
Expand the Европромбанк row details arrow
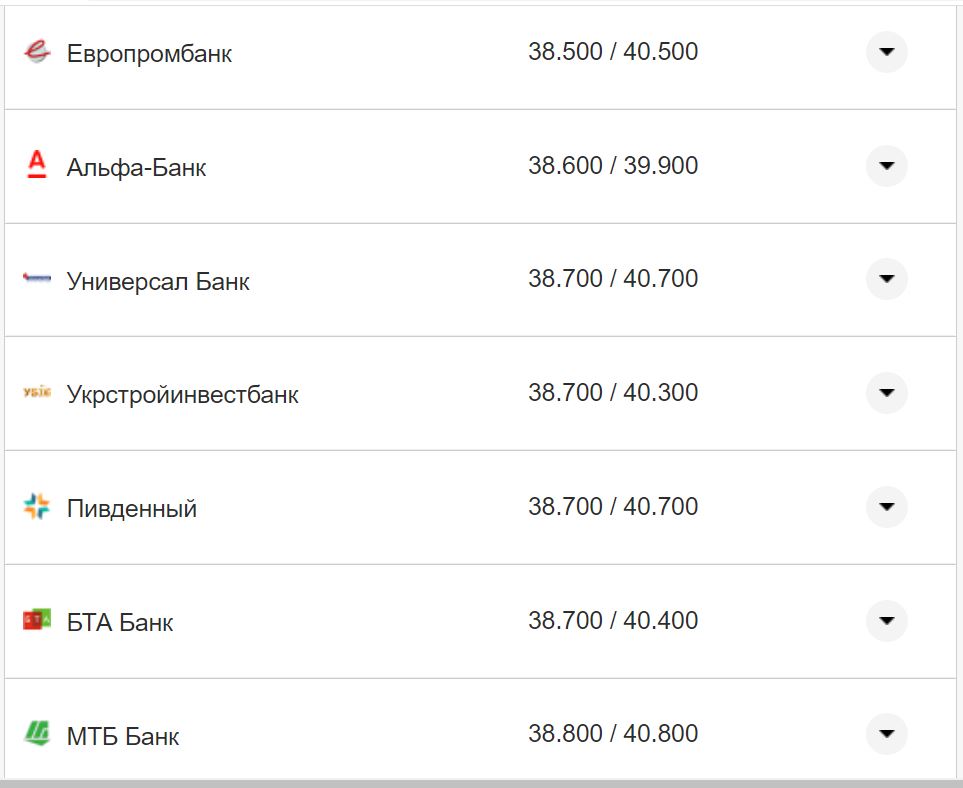point(886,52)
